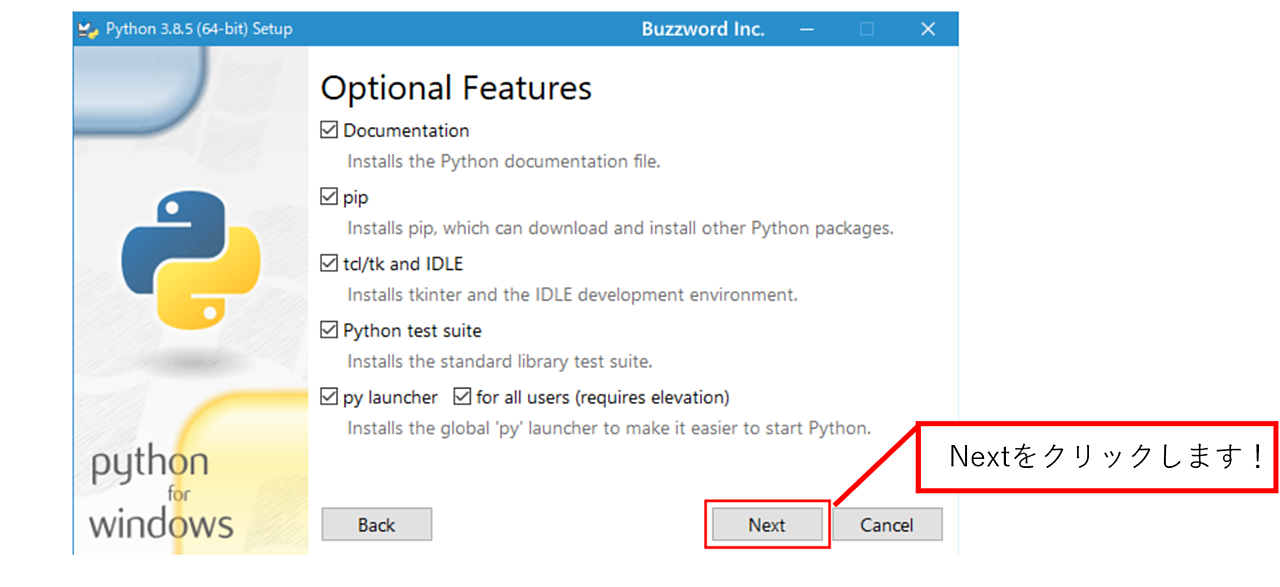The height and width of the screenshot is (587, 1280).
Task: Close the Python Setup window
Action: (928, 29)
